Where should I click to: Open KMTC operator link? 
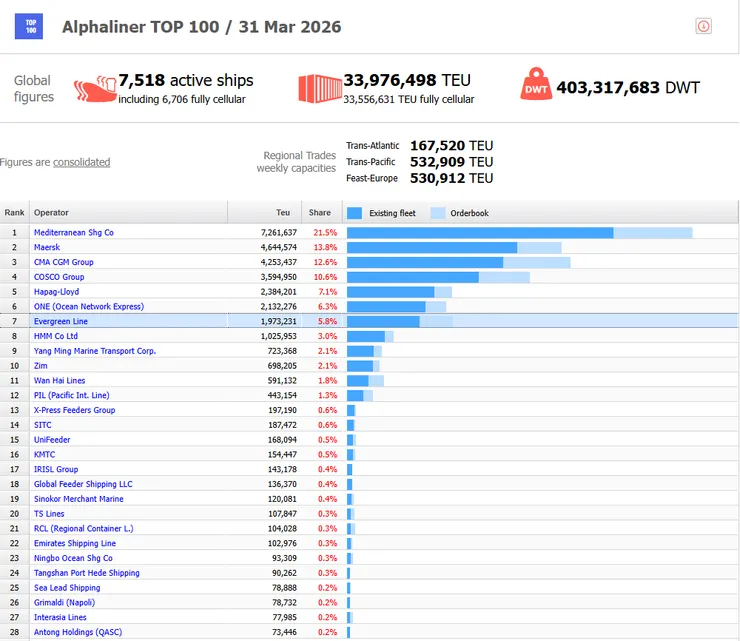tap(44, 455)
